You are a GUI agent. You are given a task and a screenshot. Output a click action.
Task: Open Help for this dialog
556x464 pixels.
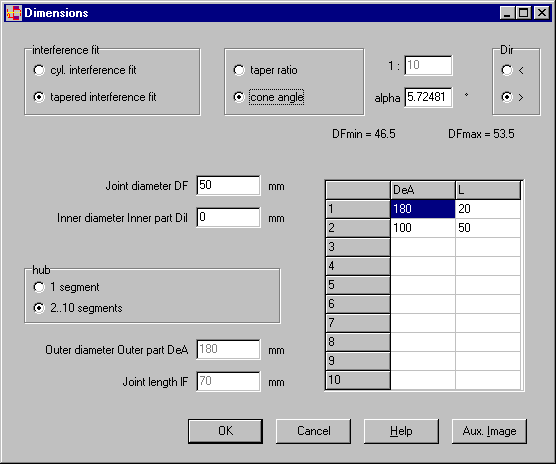[401, 431]
